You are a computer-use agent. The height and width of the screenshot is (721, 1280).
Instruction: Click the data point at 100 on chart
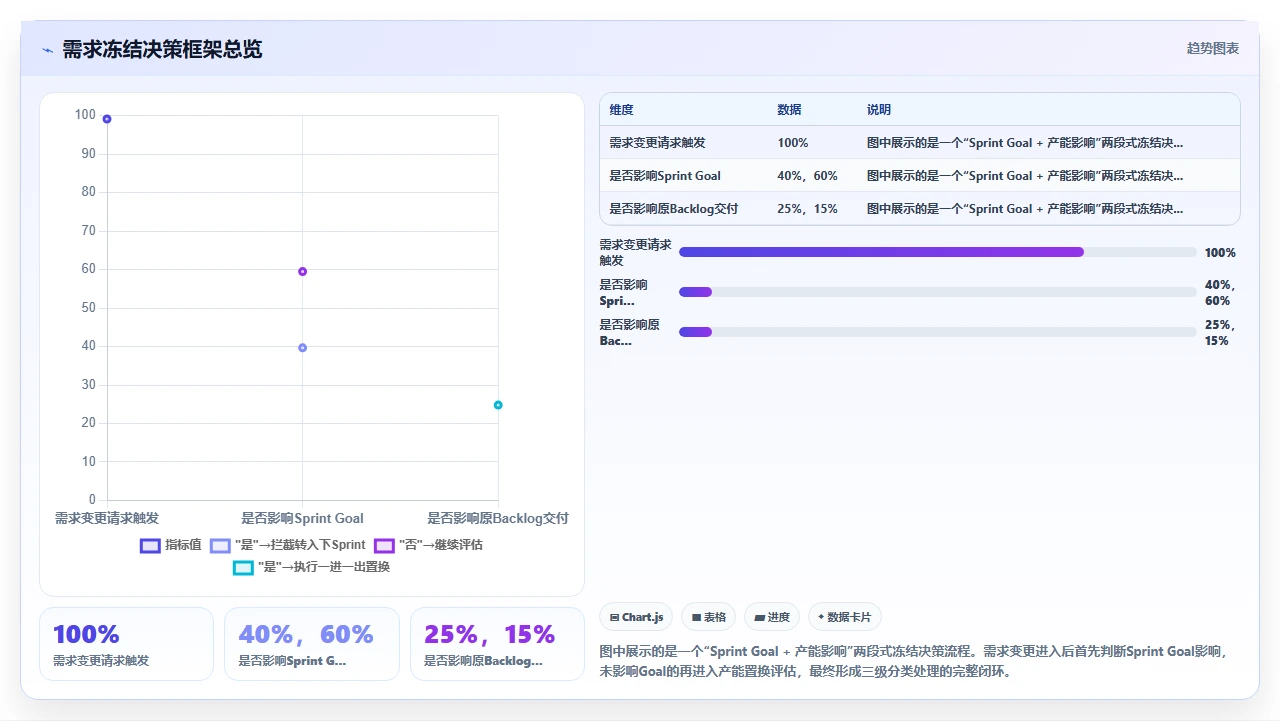[107, 119]
